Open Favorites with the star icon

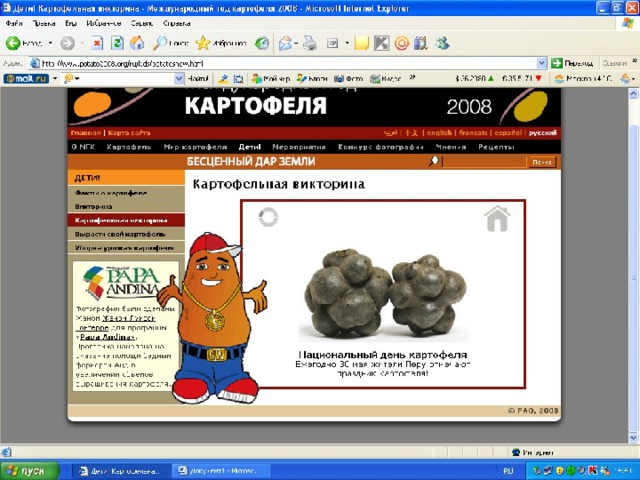click(x=202, y=43)
